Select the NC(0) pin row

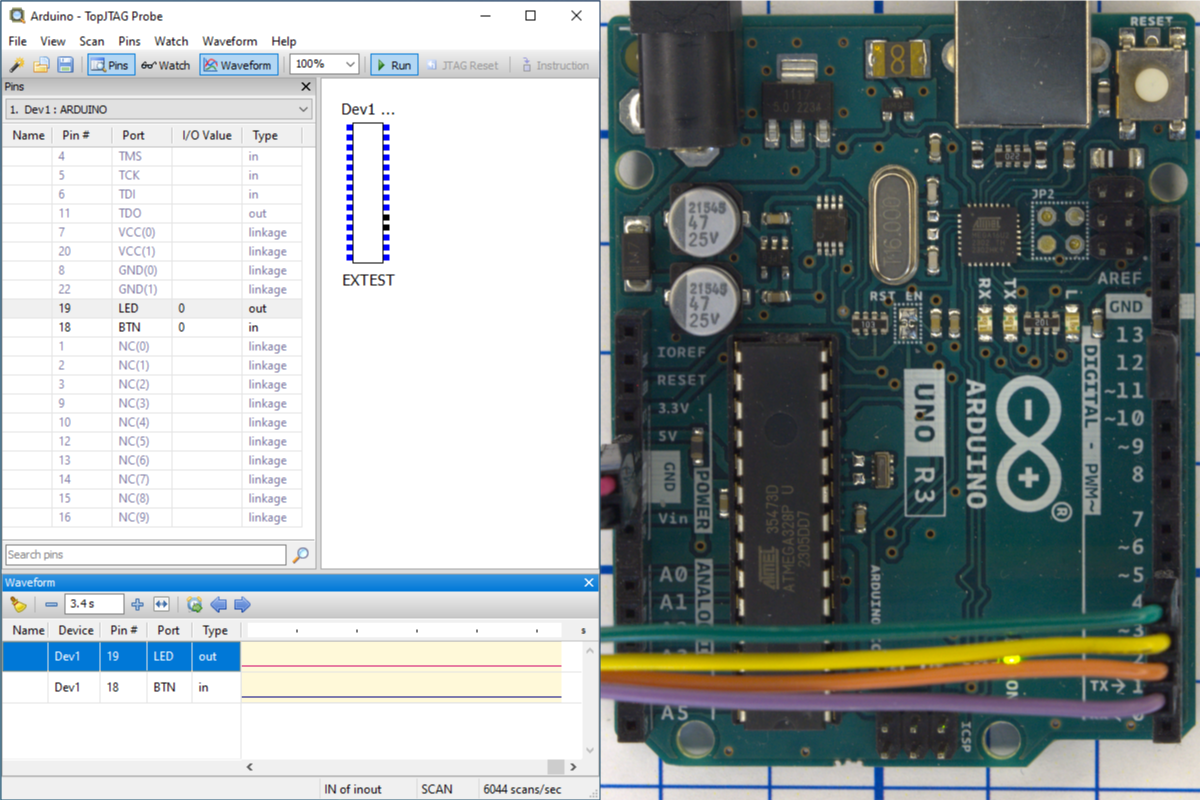click(x=152, y=347)
